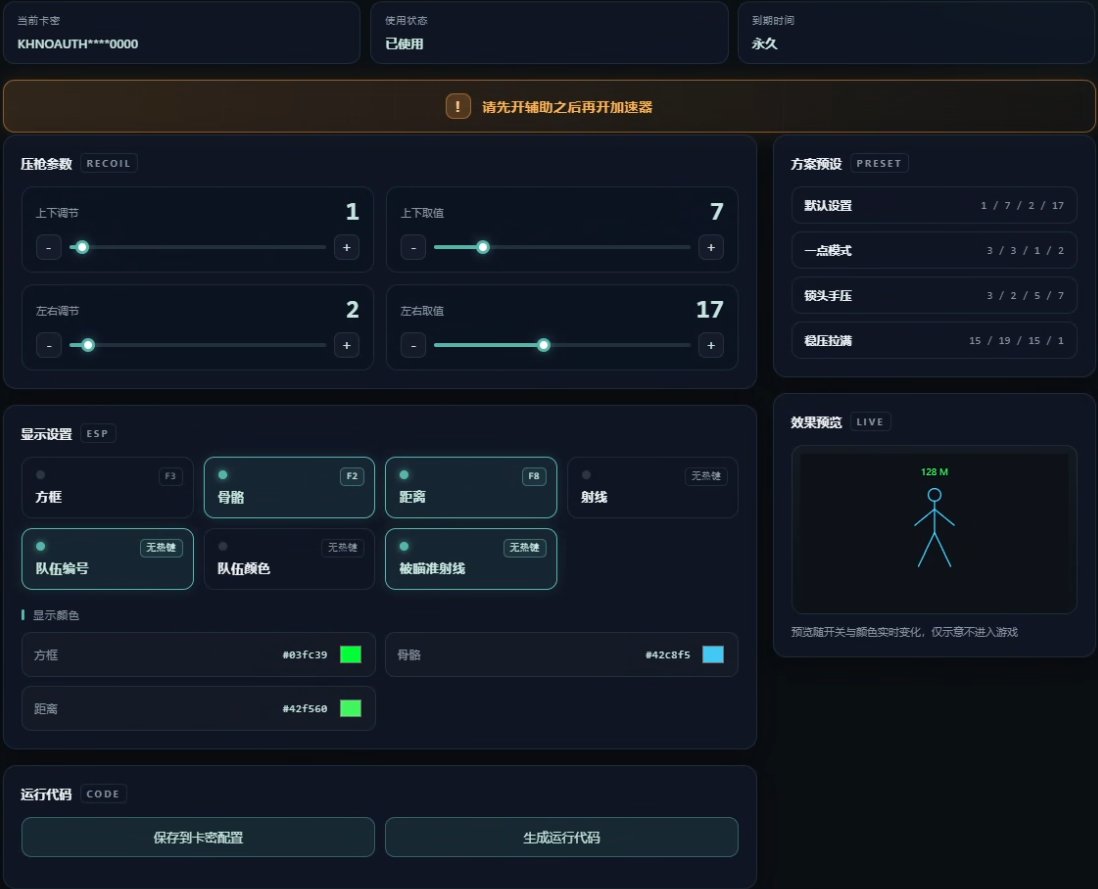Click the #42f560 hex color field
The image size is (1098, 889).
pyautogui.click(x=305, y=708)
